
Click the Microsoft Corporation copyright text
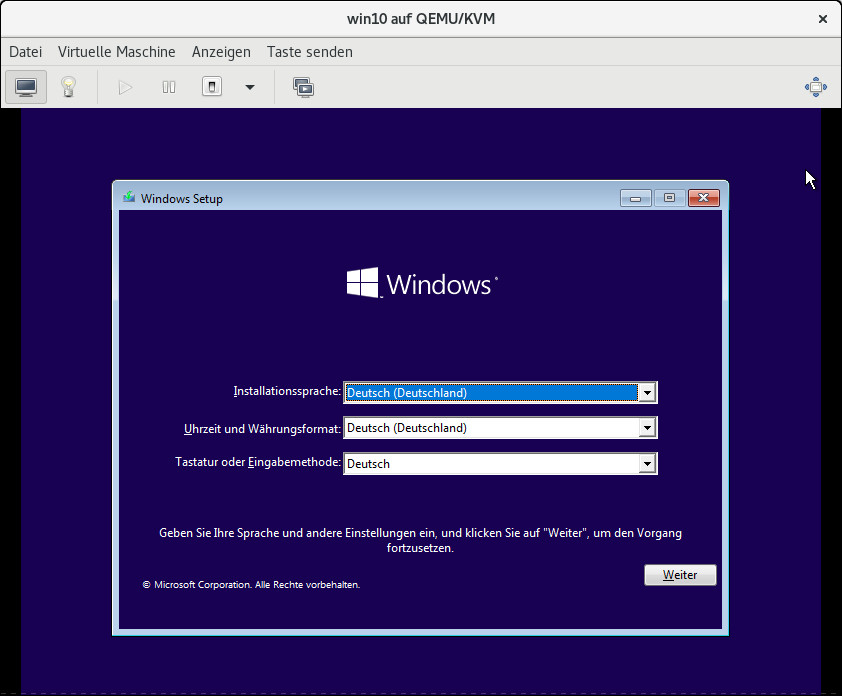[251, 585]
